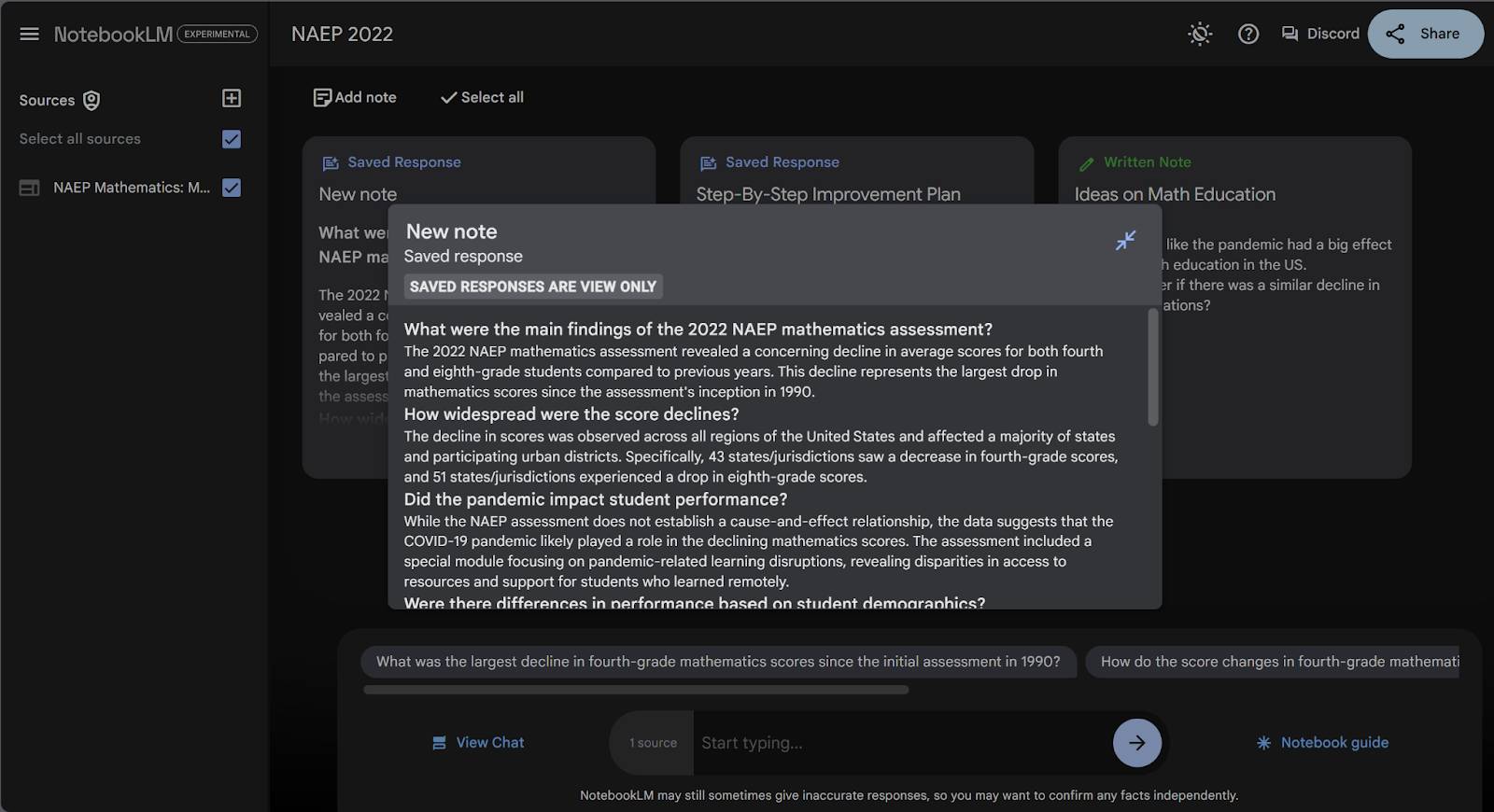The width and height of the screenshot is (1494, 812).
Task: Collapse the expanded New note popup
Action: click(1125, 240)
